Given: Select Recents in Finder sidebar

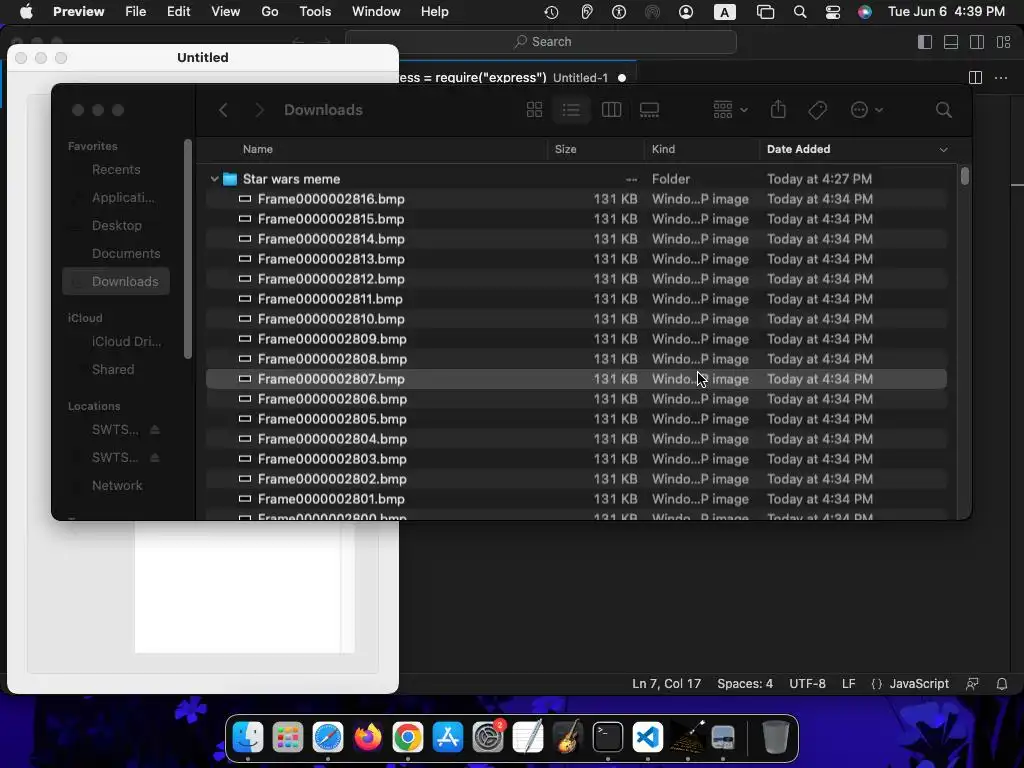Looking at the screenshot, I should [x=116, y=169].
